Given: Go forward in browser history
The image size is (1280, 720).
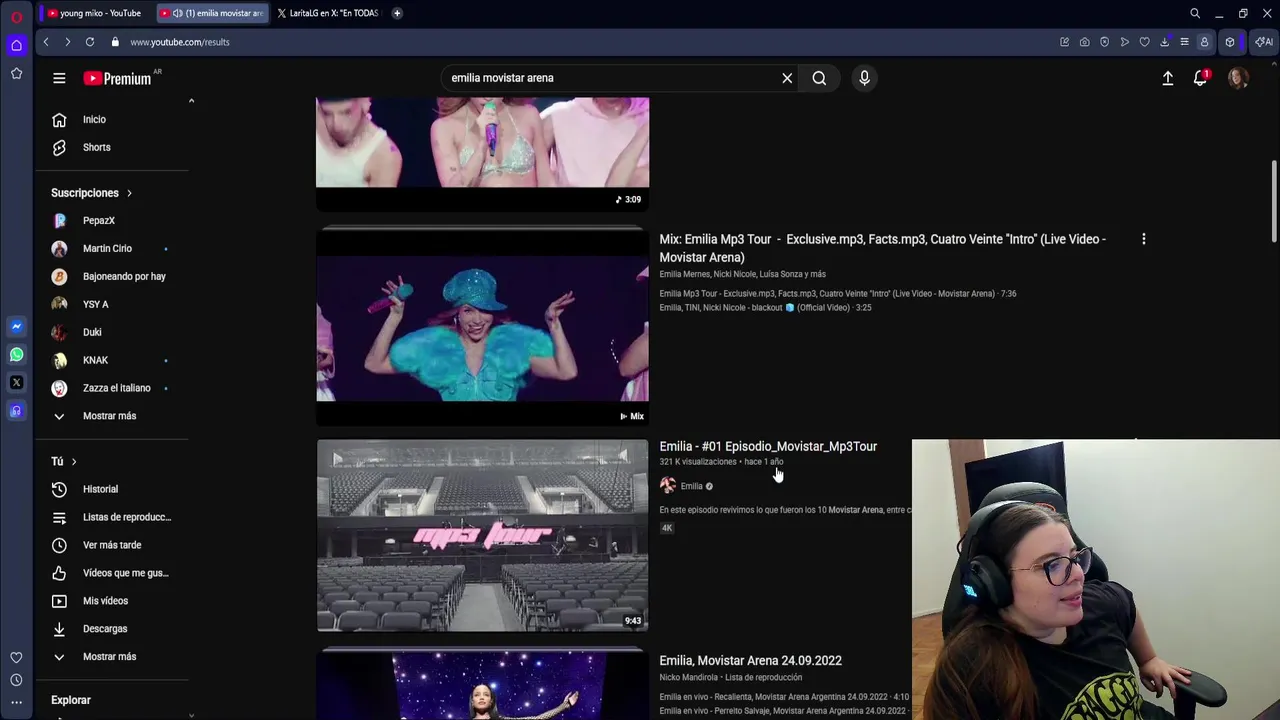Looking at the screenshot, I should click(x=67, y=42).
